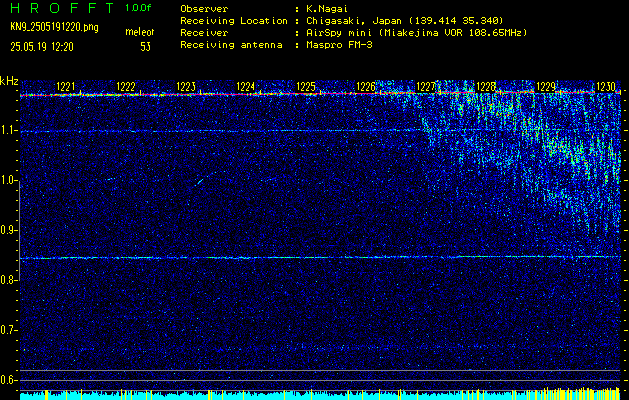Click the meteor count label
This screenshot has width=629, height=400.
(140, 32)
